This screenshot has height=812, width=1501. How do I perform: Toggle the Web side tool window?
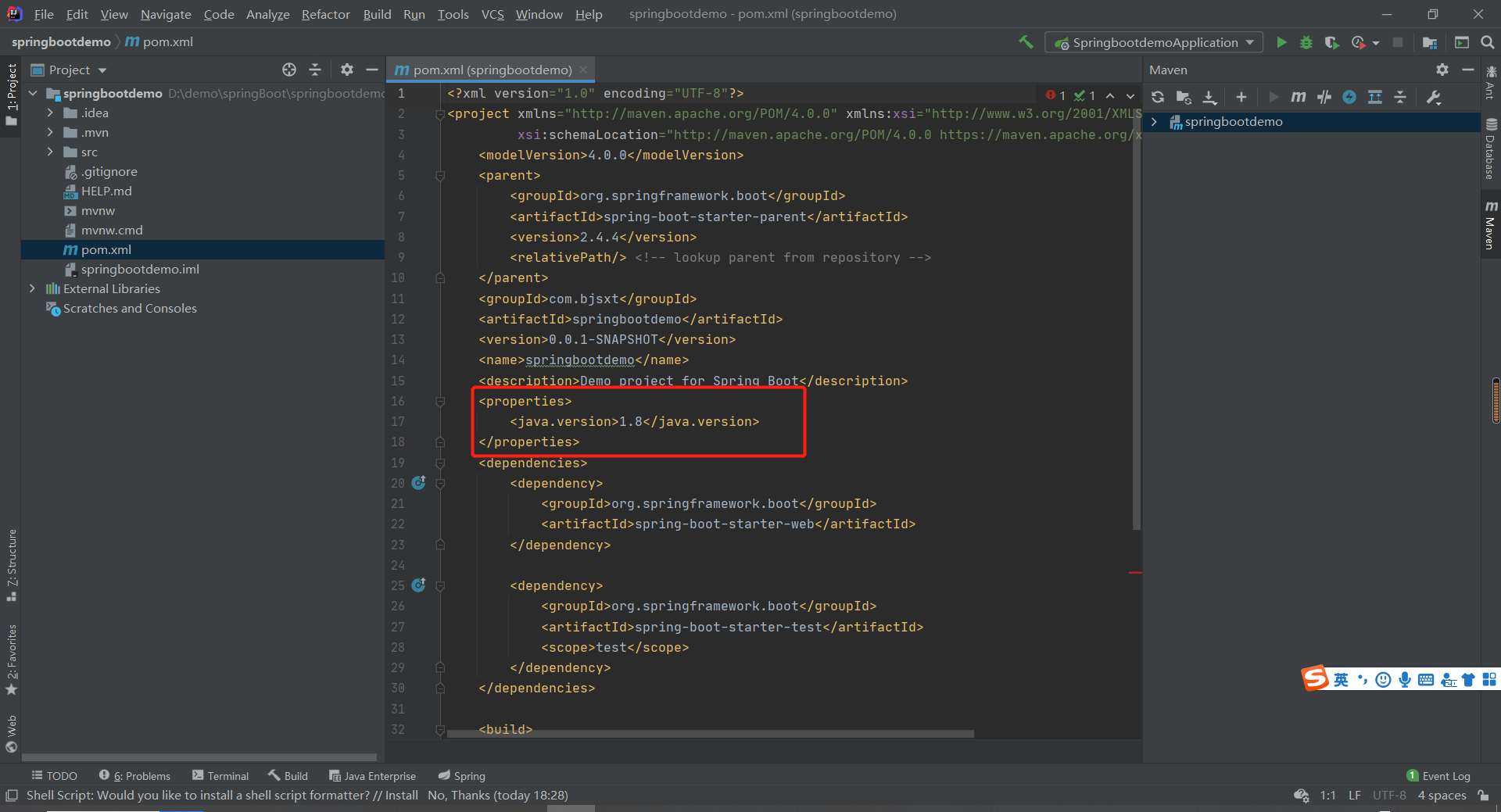coord(11,734)
